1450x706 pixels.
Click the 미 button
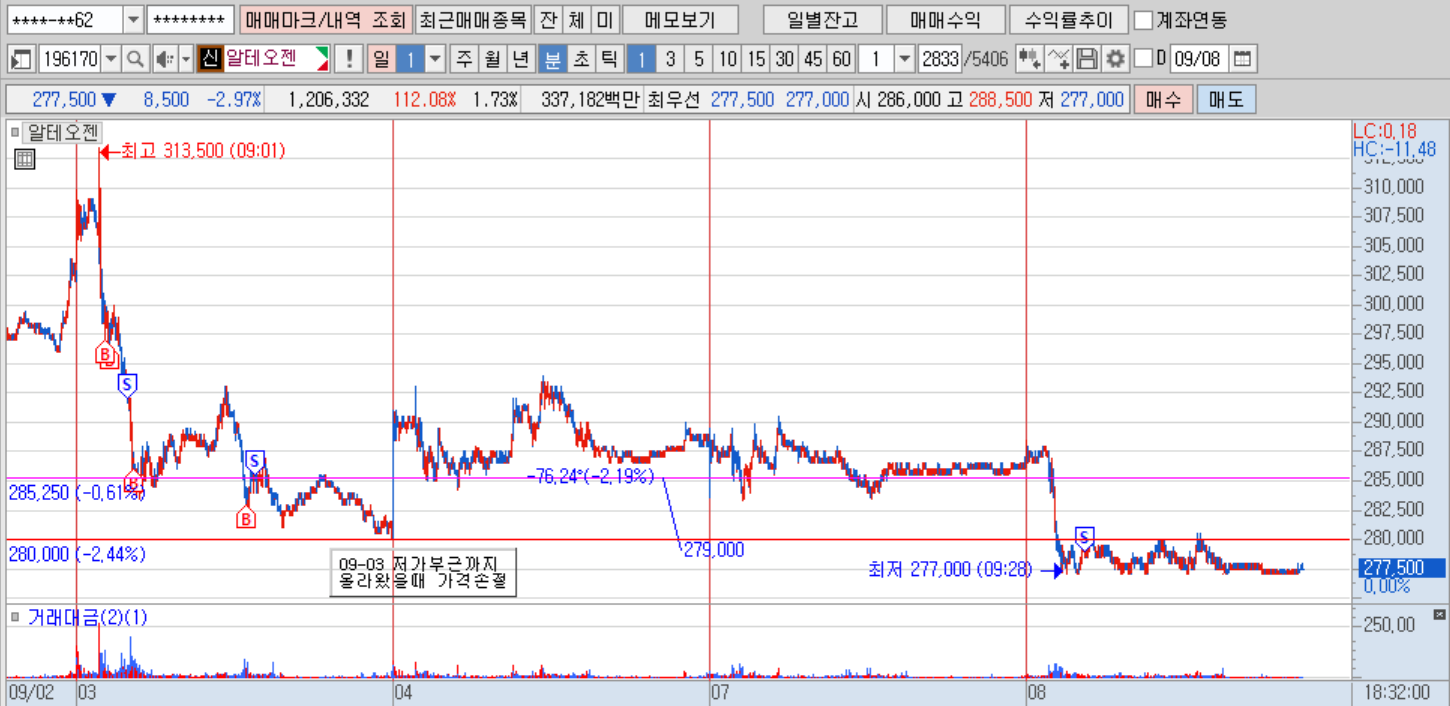[x=604, y=20]
